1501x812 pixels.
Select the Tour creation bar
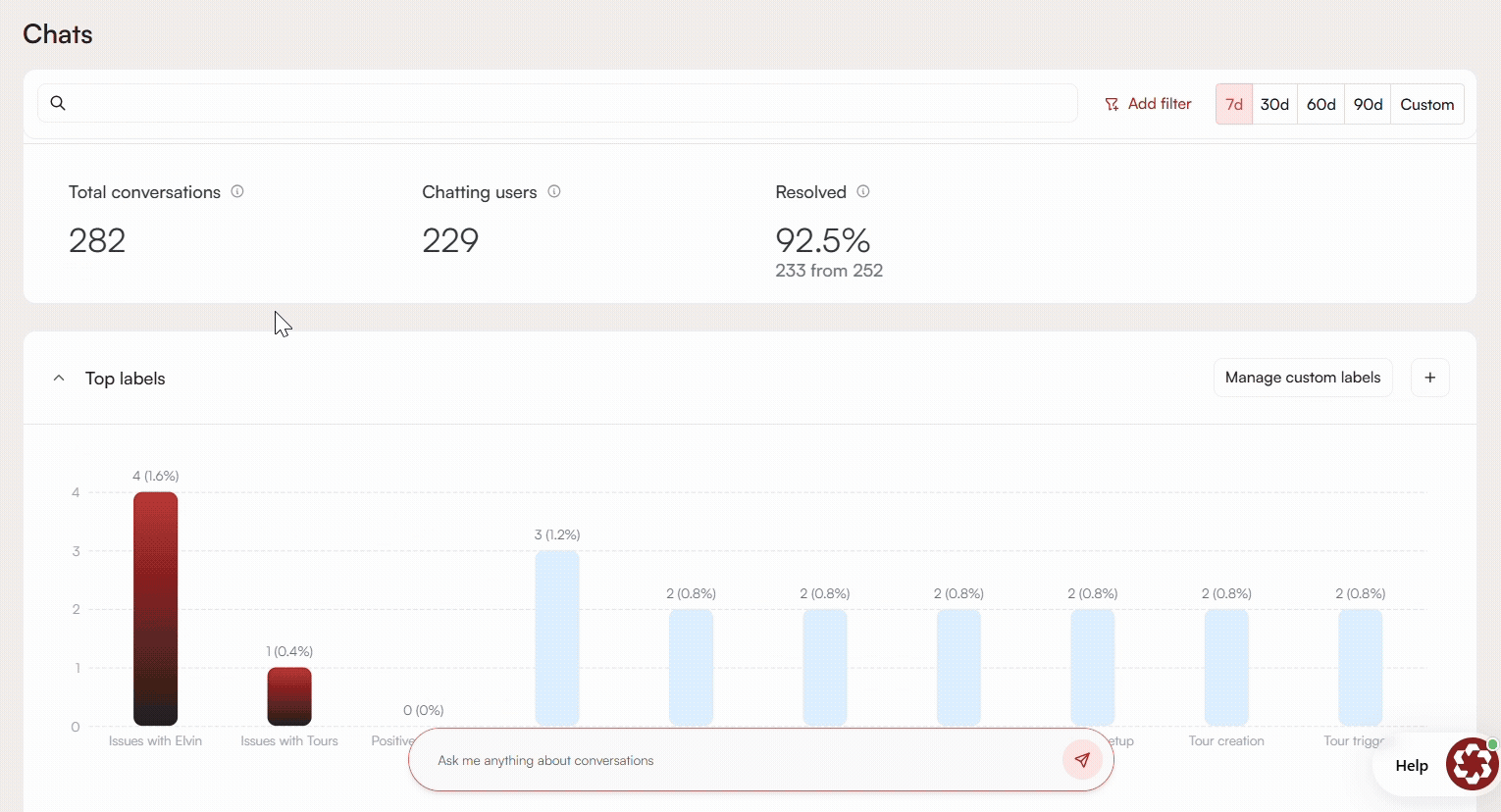coord(1226,668)
